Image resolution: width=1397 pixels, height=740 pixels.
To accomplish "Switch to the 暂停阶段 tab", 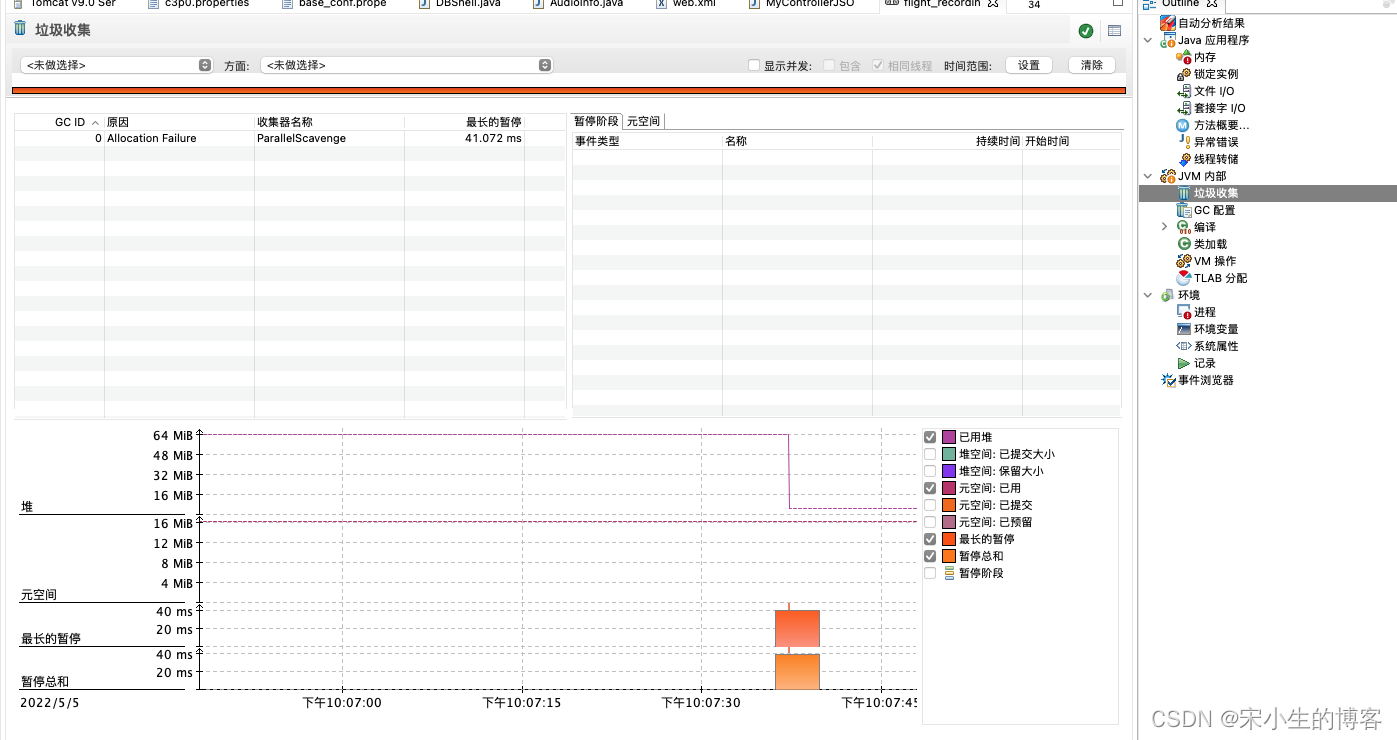I will click(596, 121).
